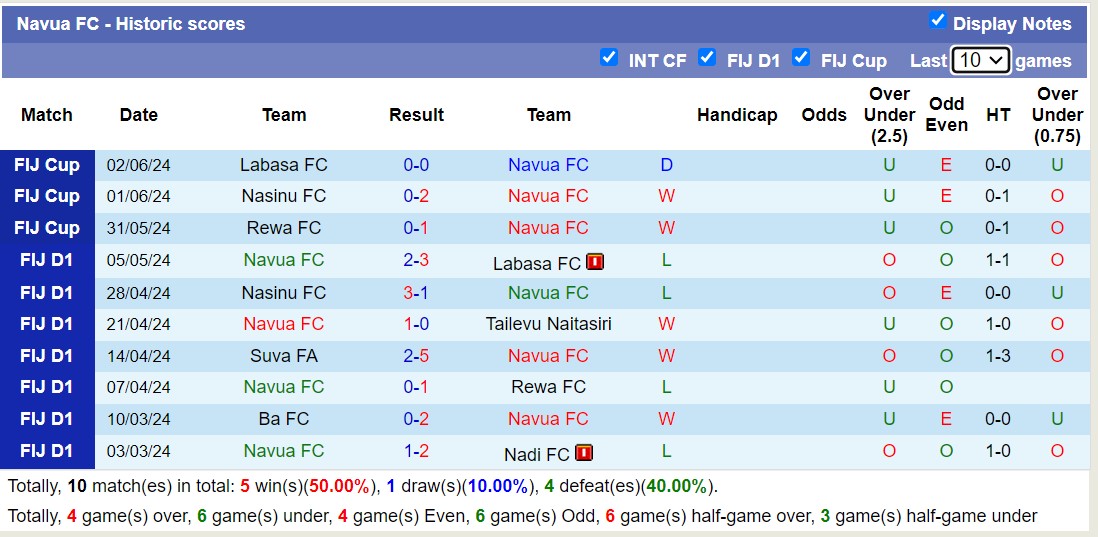This screenshot has width=1098, height=537.
Task: Open the 3-1 Nasinu FC match result
Action: click(x=416, y=293)
